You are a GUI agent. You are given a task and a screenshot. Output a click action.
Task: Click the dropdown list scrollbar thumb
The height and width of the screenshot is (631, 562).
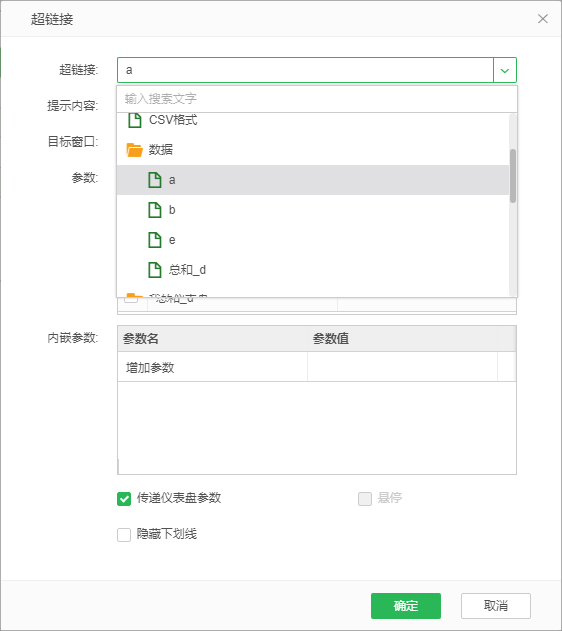click(513, 176)
